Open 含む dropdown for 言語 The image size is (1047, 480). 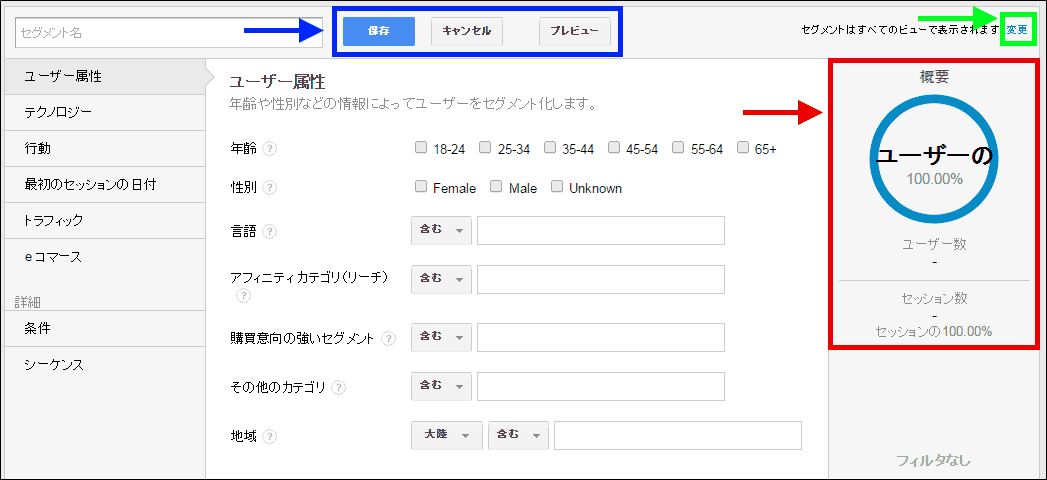(441, 230)
